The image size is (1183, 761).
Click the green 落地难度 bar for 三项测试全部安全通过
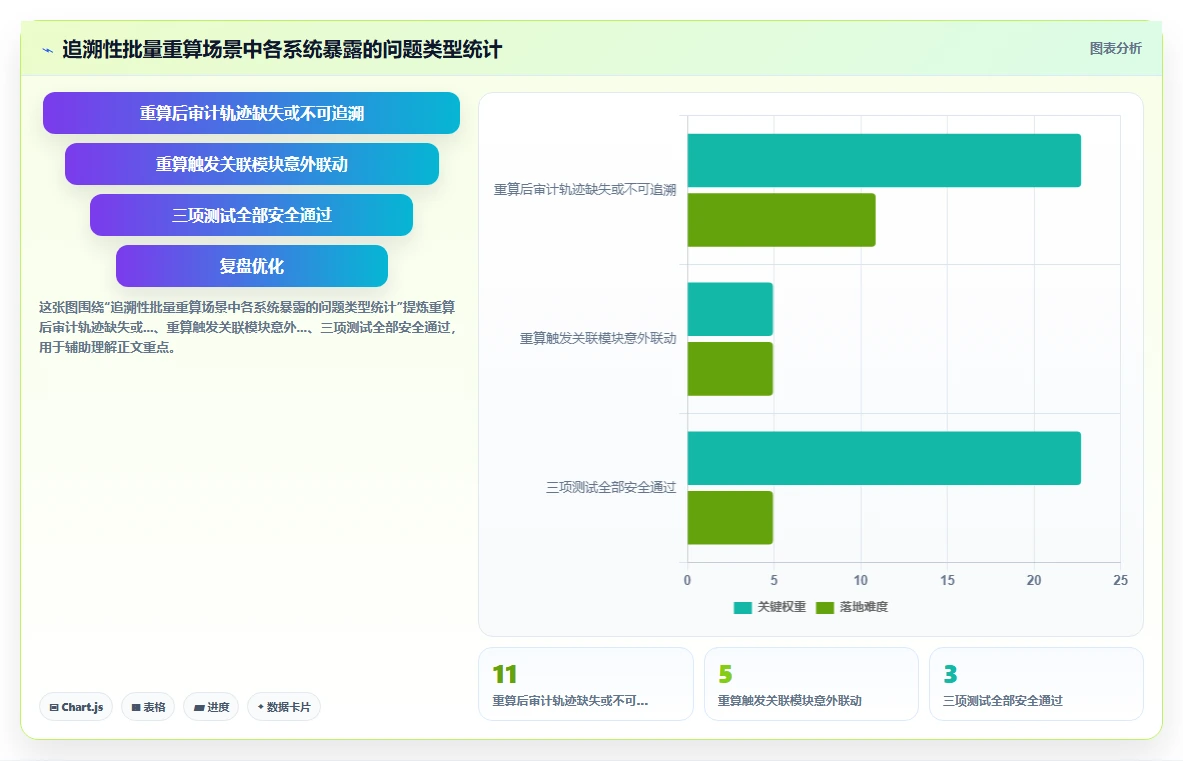pos(730,517)
